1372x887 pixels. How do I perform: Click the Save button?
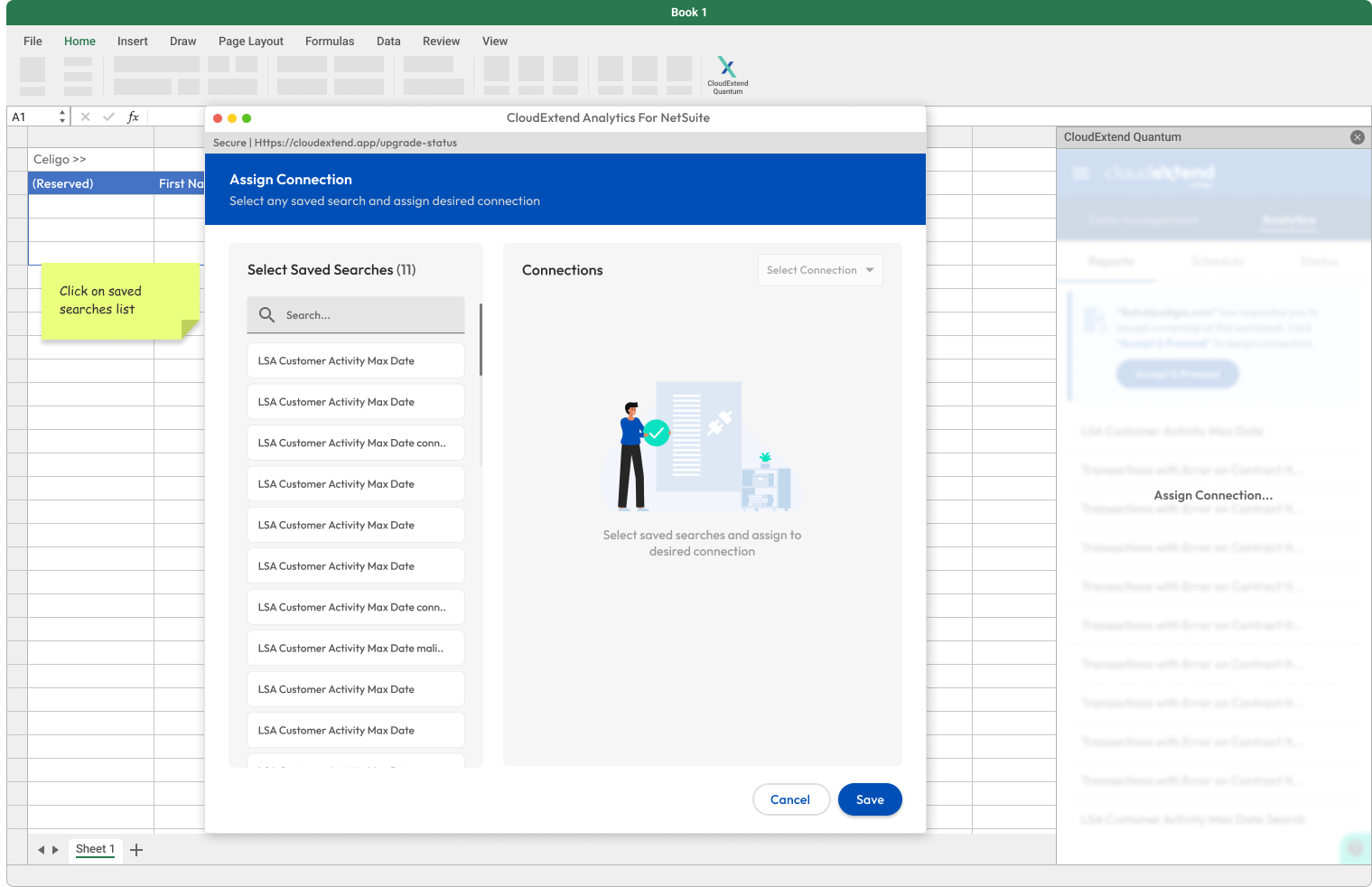click(870, 799)
